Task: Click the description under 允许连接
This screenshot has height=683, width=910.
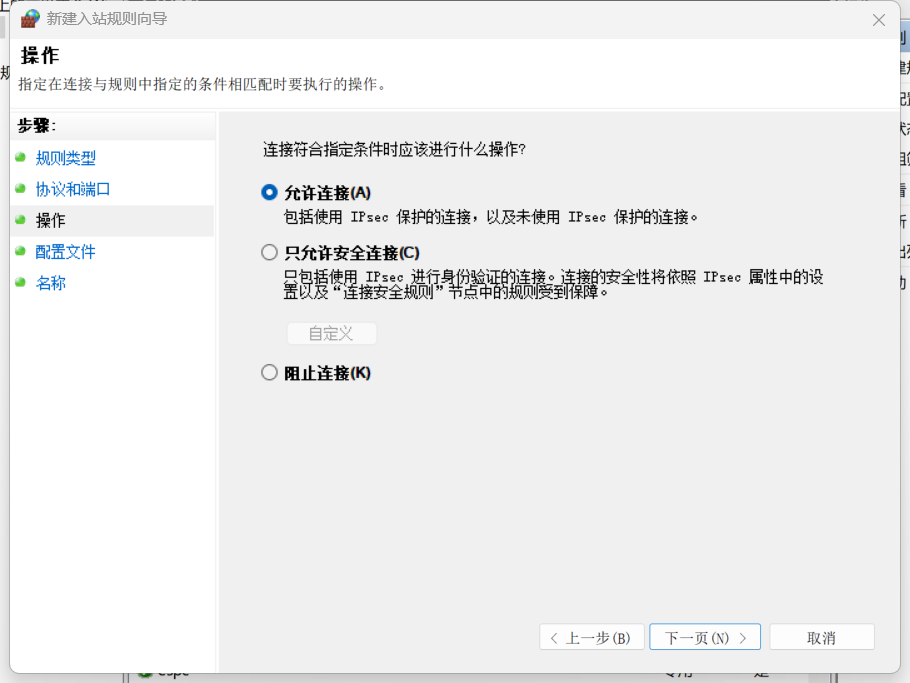Action: [x=490, y=217]
